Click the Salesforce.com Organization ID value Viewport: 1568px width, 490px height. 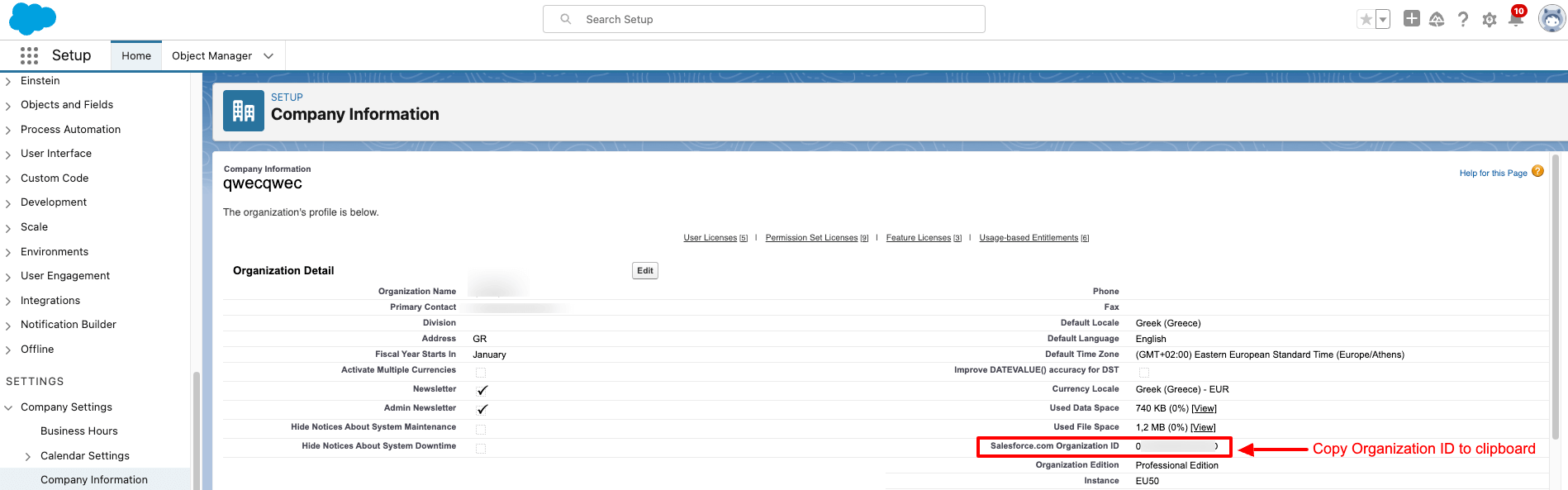click(1176, 446)
